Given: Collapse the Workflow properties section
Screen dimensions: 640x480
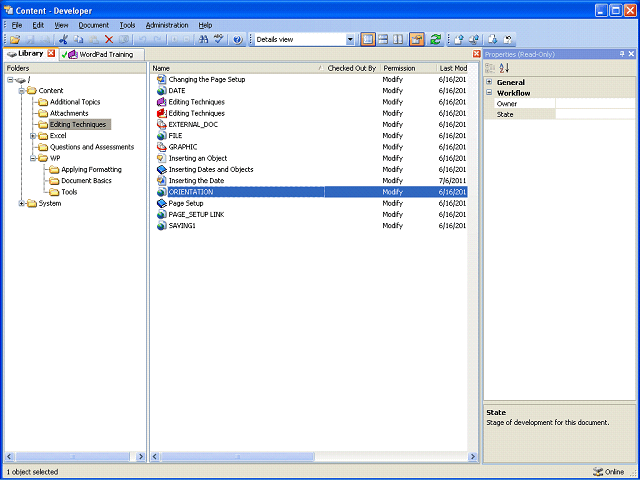Looking at the screenshot, I should (x=489, y=93).
